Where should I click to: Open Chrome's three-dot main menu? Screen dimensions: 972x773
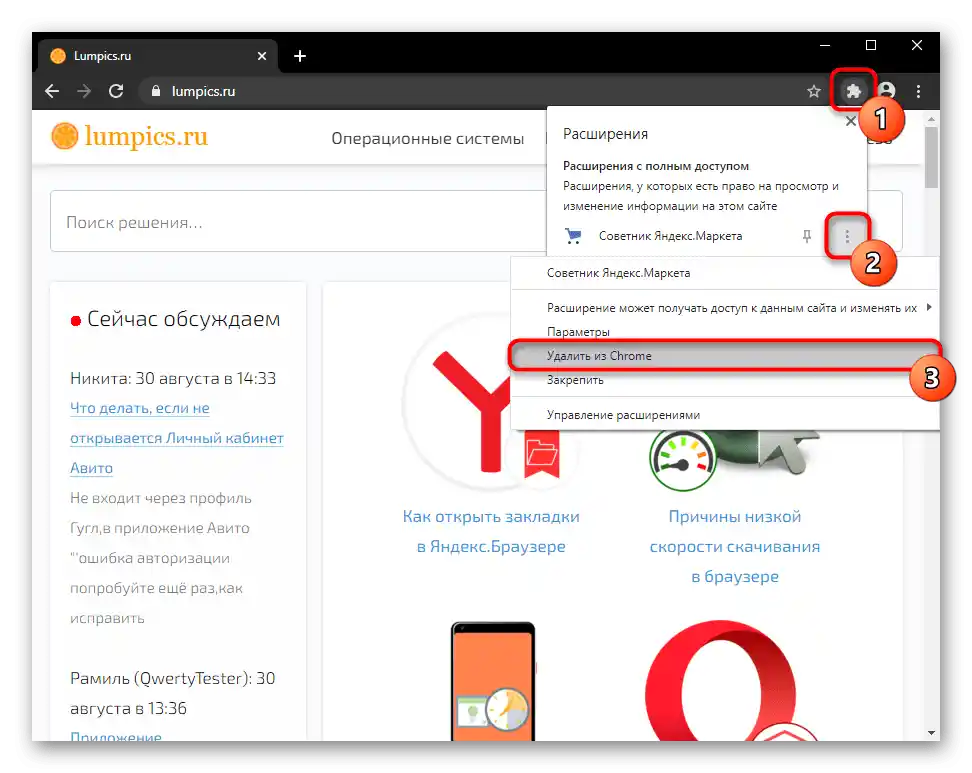[919, 91]
